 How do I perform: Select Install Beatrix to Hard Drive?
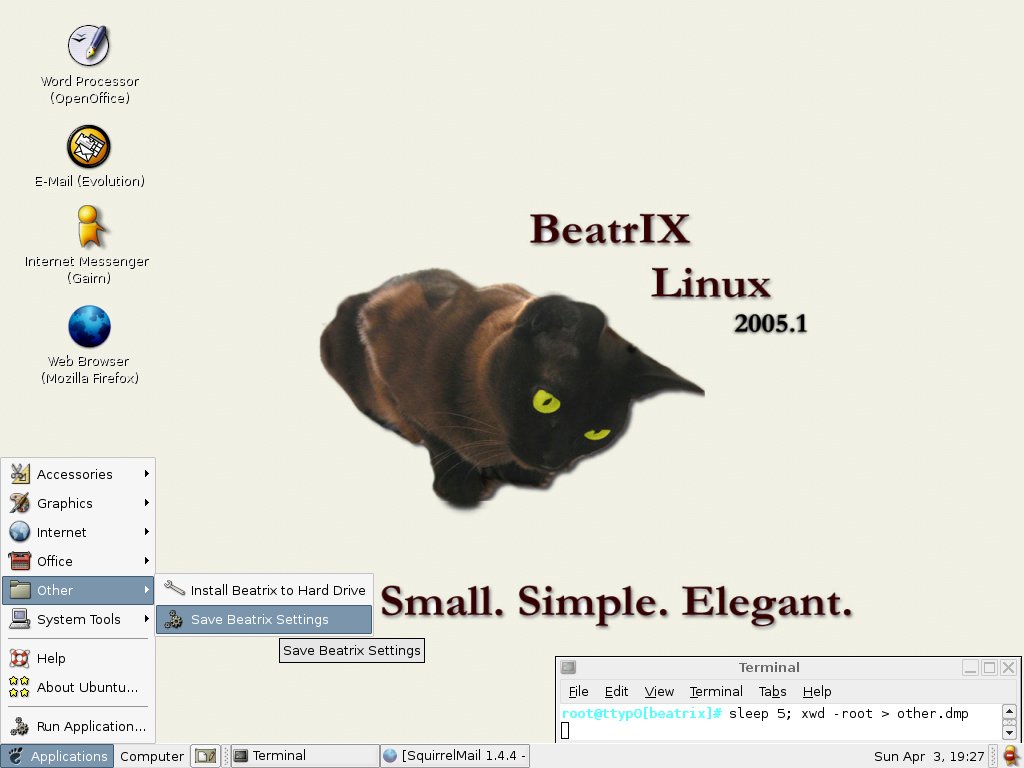[264, 590]
